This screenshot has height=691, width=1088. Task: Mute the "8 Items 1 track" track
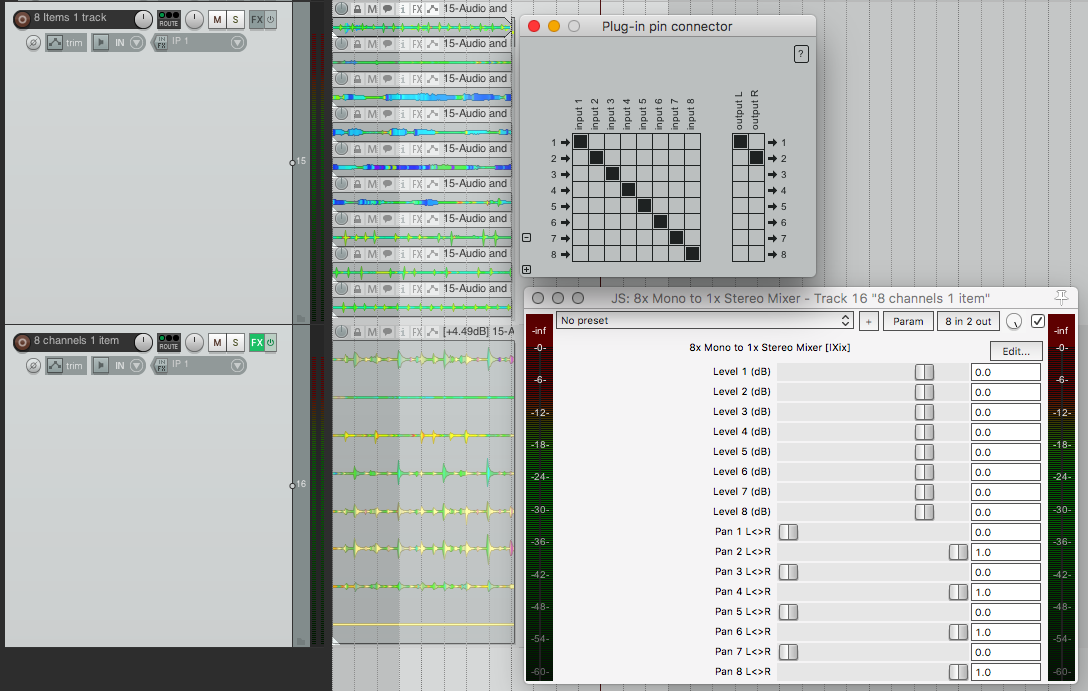tap(216, 20)
